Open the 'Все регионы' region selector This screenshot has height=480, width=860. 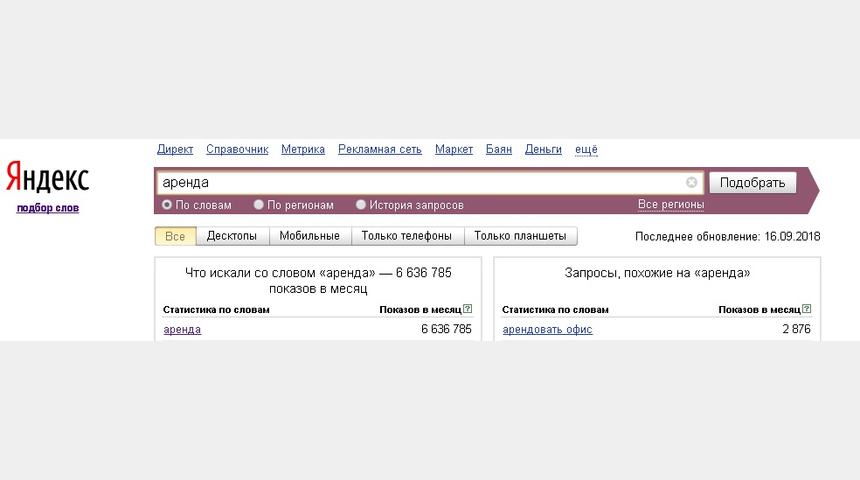coord(671,204)
